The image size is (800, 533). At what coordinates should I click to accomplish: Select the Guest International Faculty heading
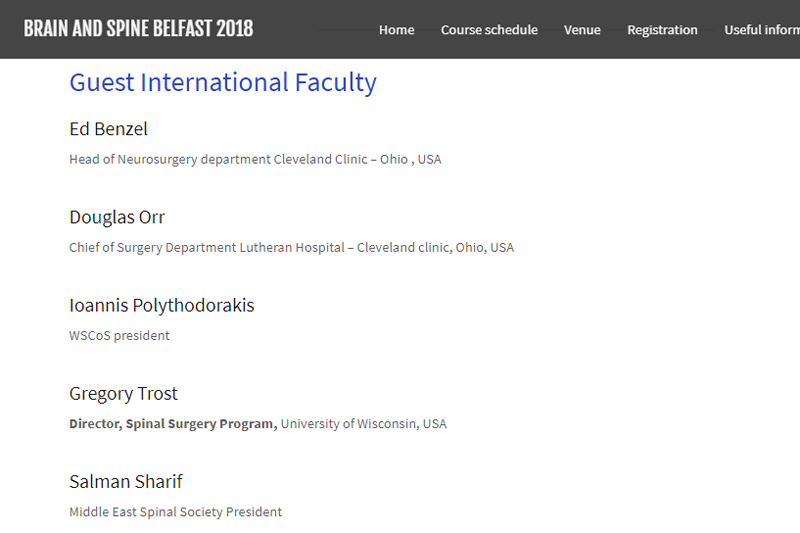coord(223,83)
